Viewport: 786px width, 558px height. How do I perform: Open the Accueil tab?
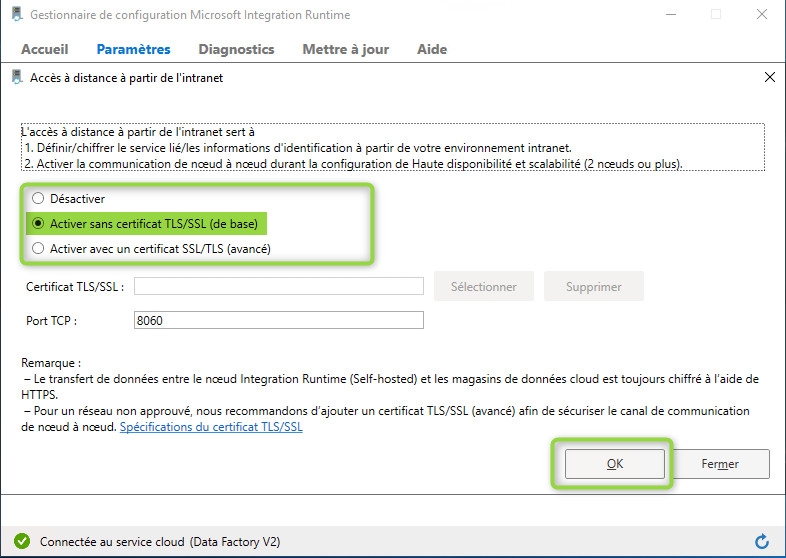(45, 49)
